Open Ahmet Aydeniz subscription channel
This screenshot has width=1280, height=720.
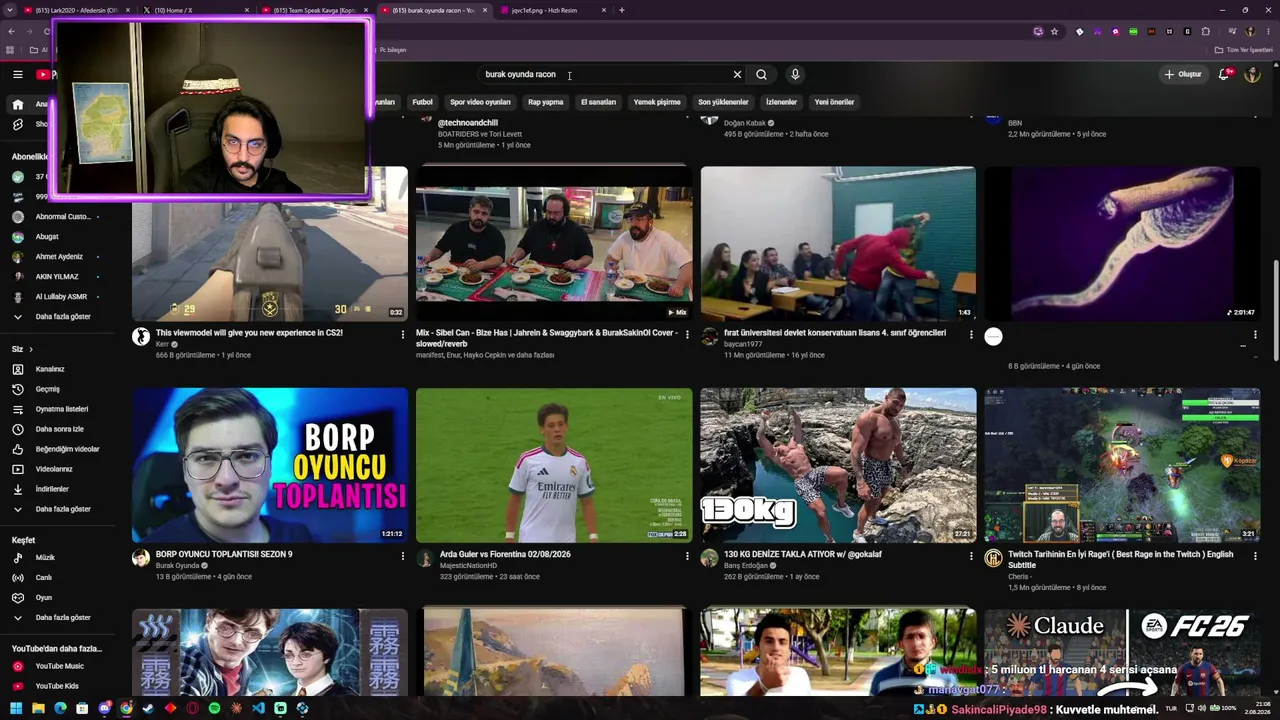[57, 257]
